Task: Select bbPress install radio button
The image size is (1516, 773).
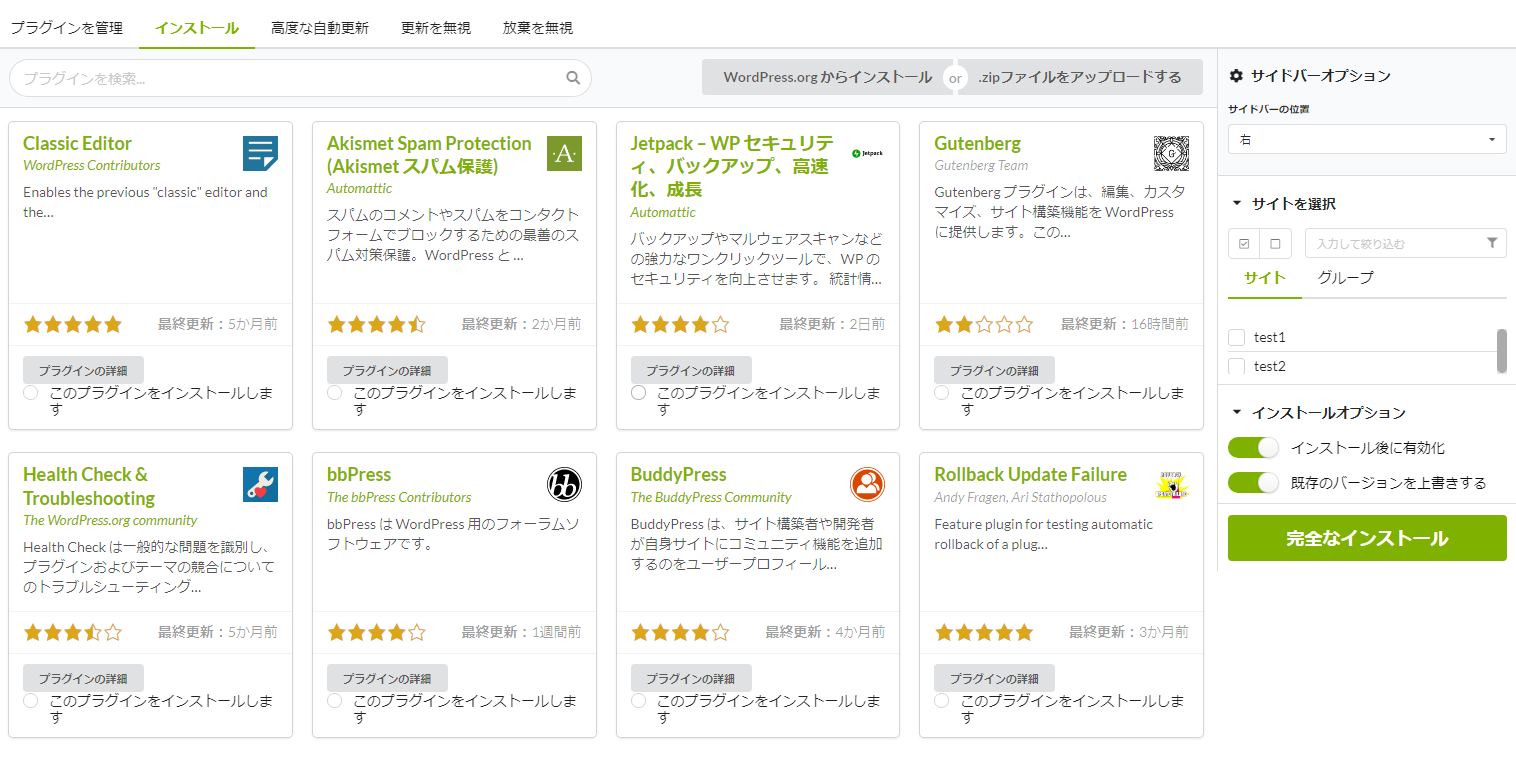Action: click(x=335, y=700)
